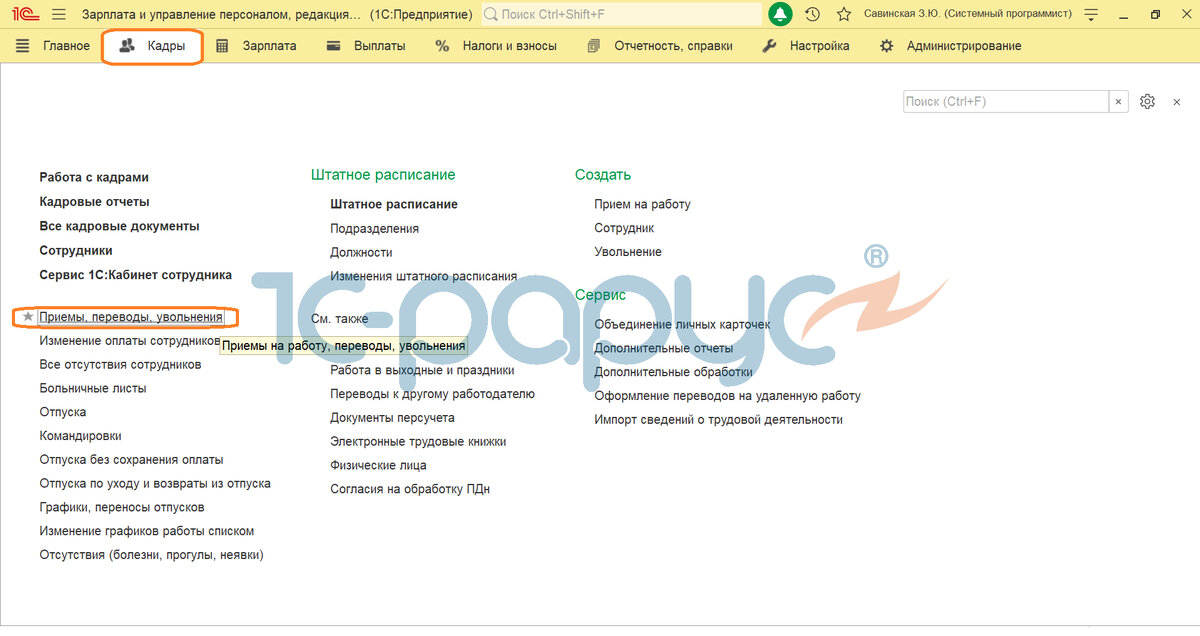Open Объединение личных карточек
This screenshot has width=1200, height=636.
[x=682, y=324]
